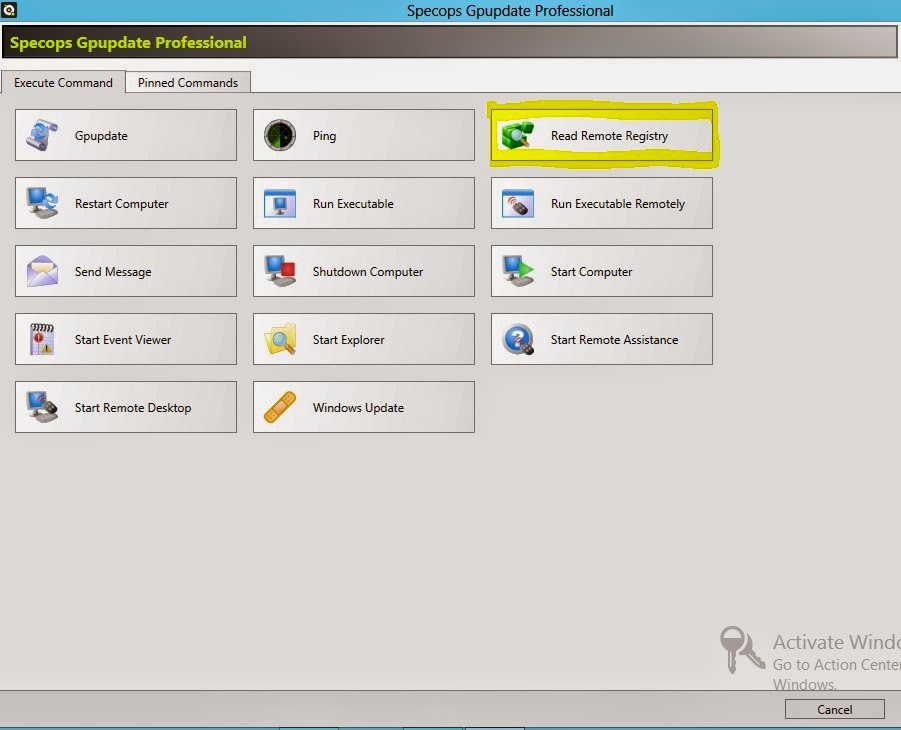Run the Windows Update command
901x730 pixels.
point(364,406)
